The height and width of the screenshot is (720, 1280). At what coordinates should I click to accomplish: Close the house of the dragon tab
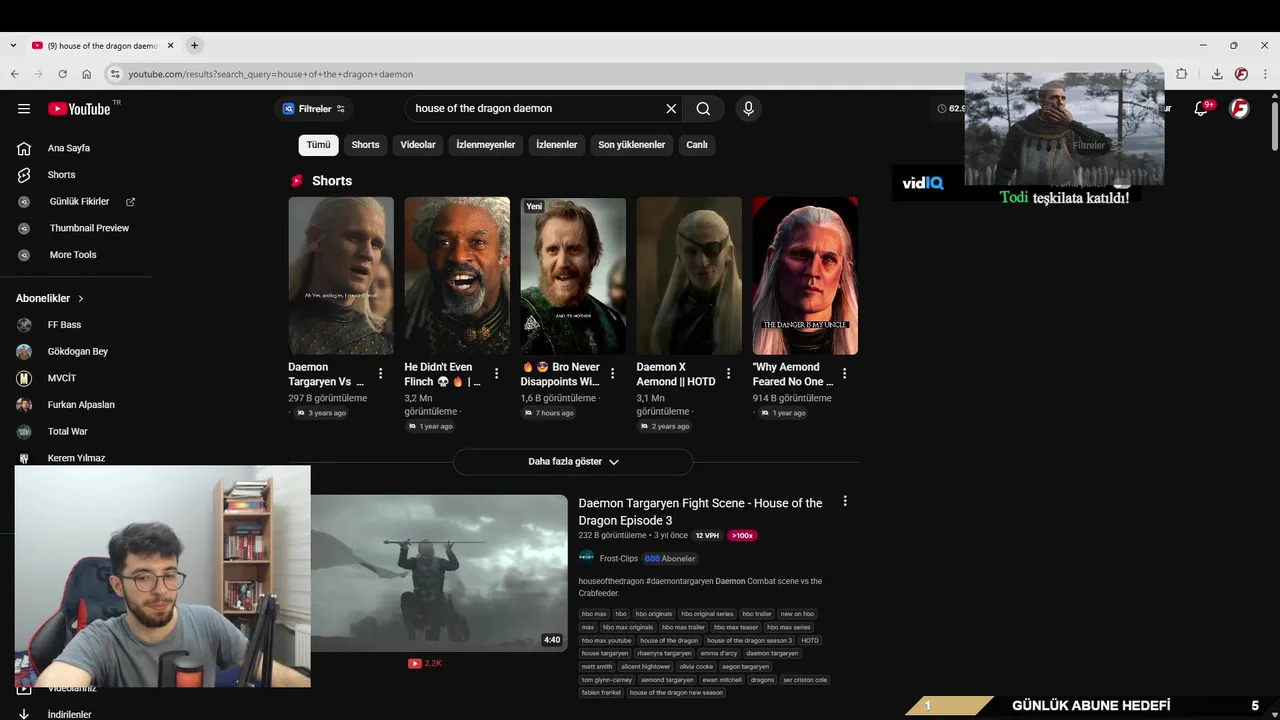pos(170,45)
